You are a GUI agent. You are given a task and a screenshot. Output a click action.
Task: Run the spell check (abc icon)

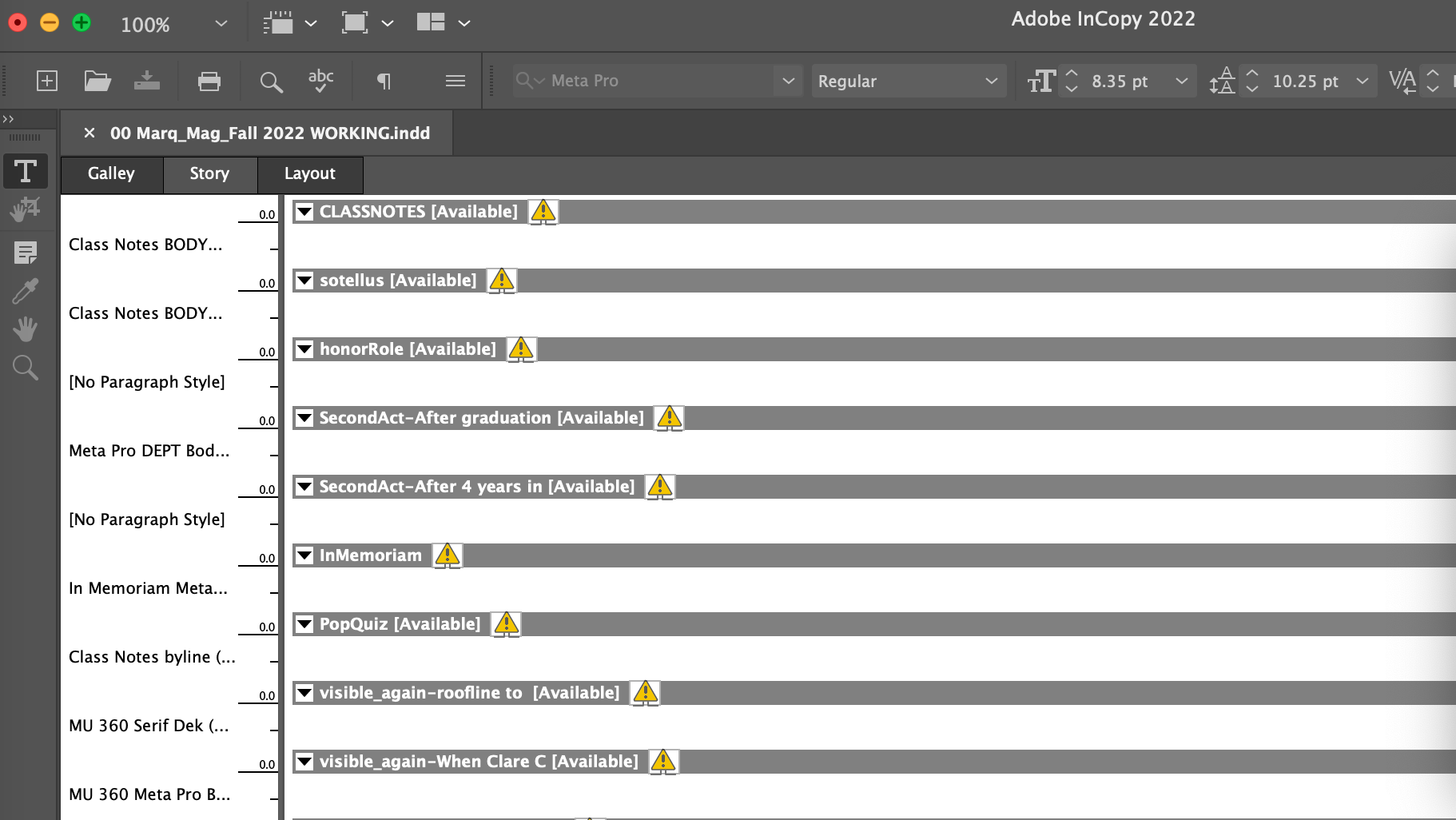click(320, 79)
